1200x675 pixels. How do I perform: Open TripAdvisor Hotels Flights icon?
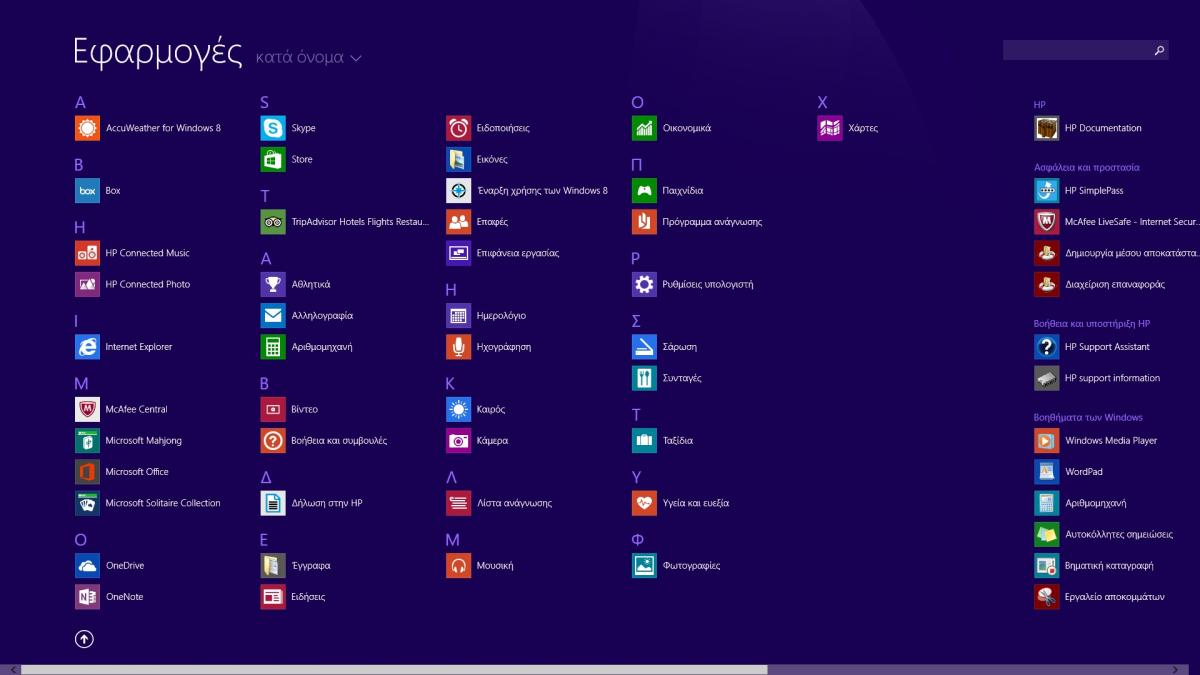(x=273, y=222)
